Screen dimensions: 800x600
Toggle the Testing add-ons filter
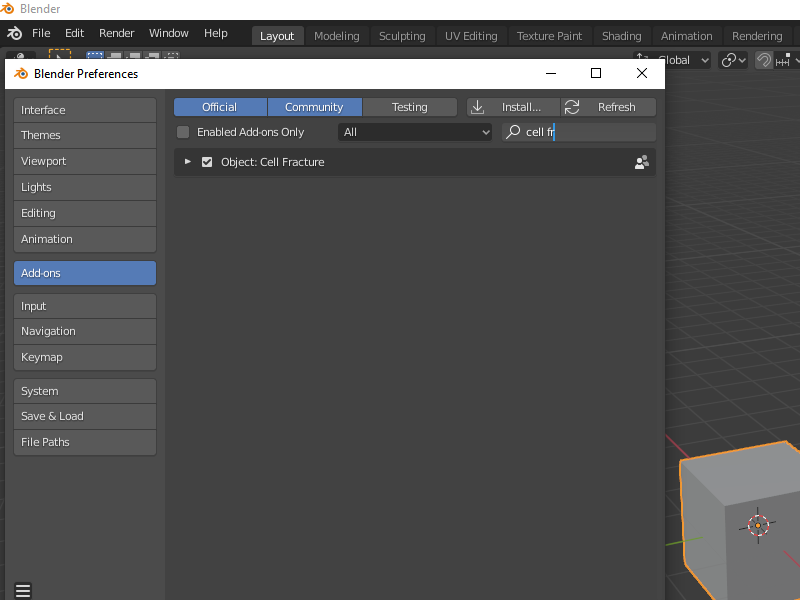click(x=410, y=107)
